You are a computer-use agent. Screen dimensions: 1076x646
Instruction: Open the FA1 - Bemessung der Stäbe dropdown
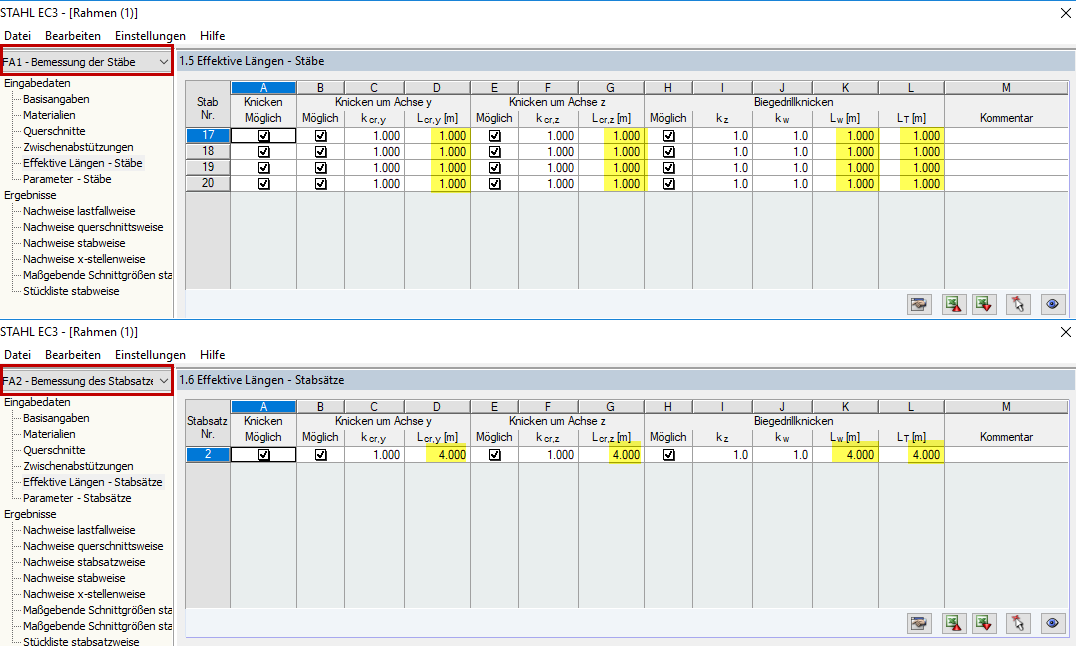(87, 60)
